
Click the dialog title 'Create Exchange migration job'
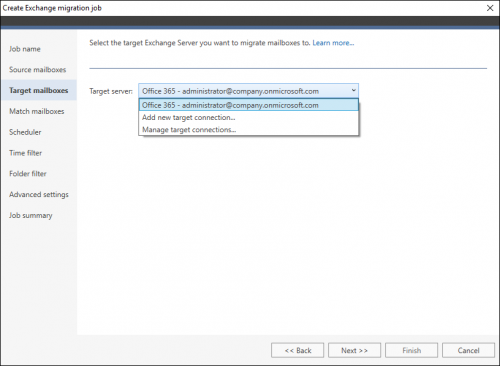point(52,8)
